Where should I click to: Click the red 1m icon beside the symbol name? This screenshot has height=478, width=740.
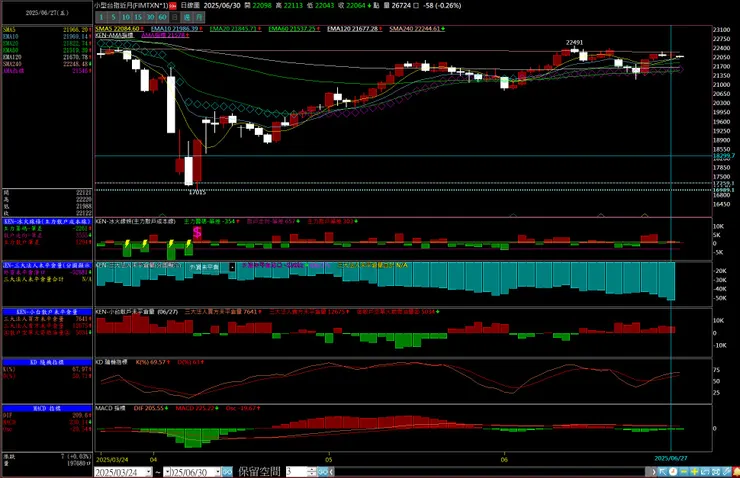click(x=173, y=6)
